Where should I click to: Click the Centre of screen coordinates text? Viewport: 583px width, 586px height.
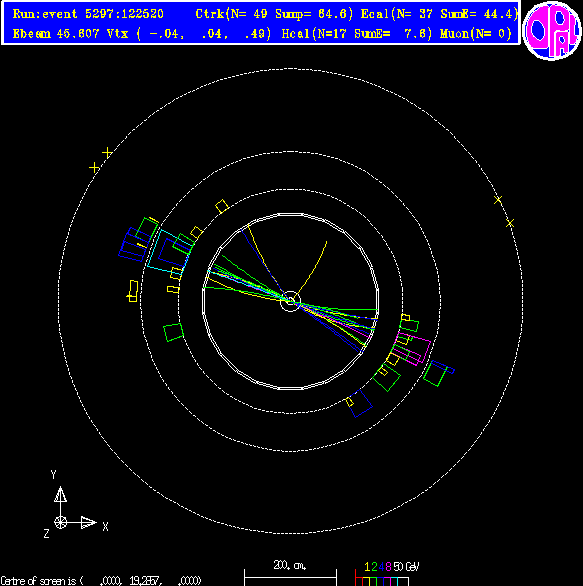pyautogui.click(x=101, y=581)
